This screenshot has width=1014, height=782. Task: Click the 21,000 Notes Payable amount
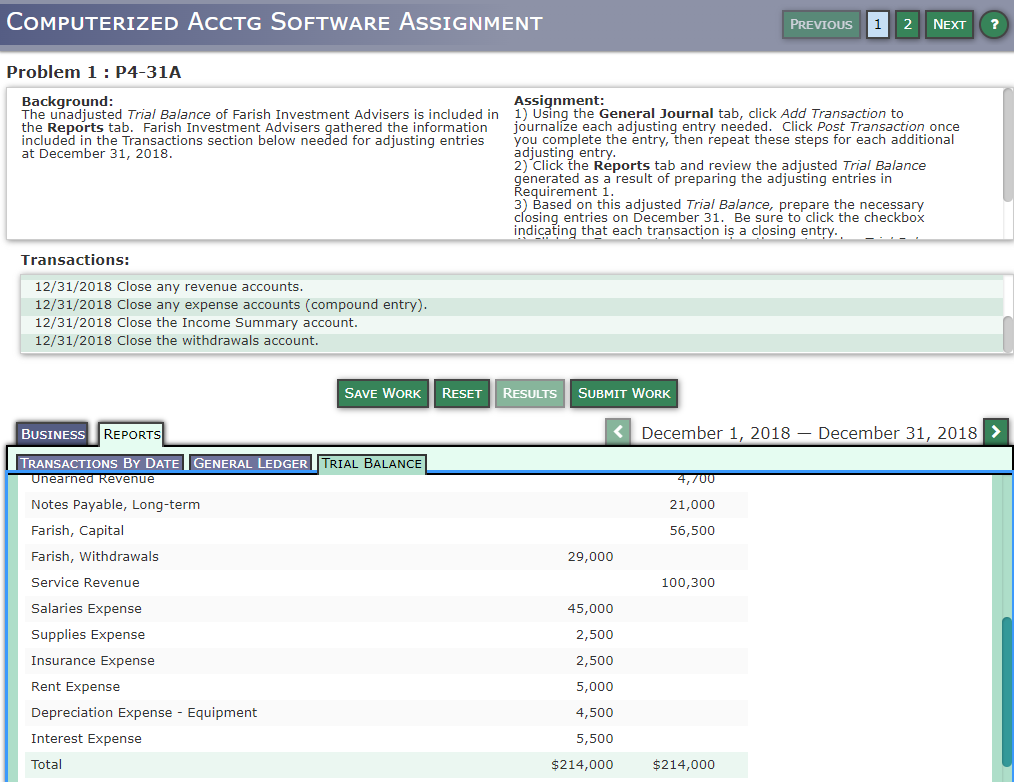click(x=693, y=505)
